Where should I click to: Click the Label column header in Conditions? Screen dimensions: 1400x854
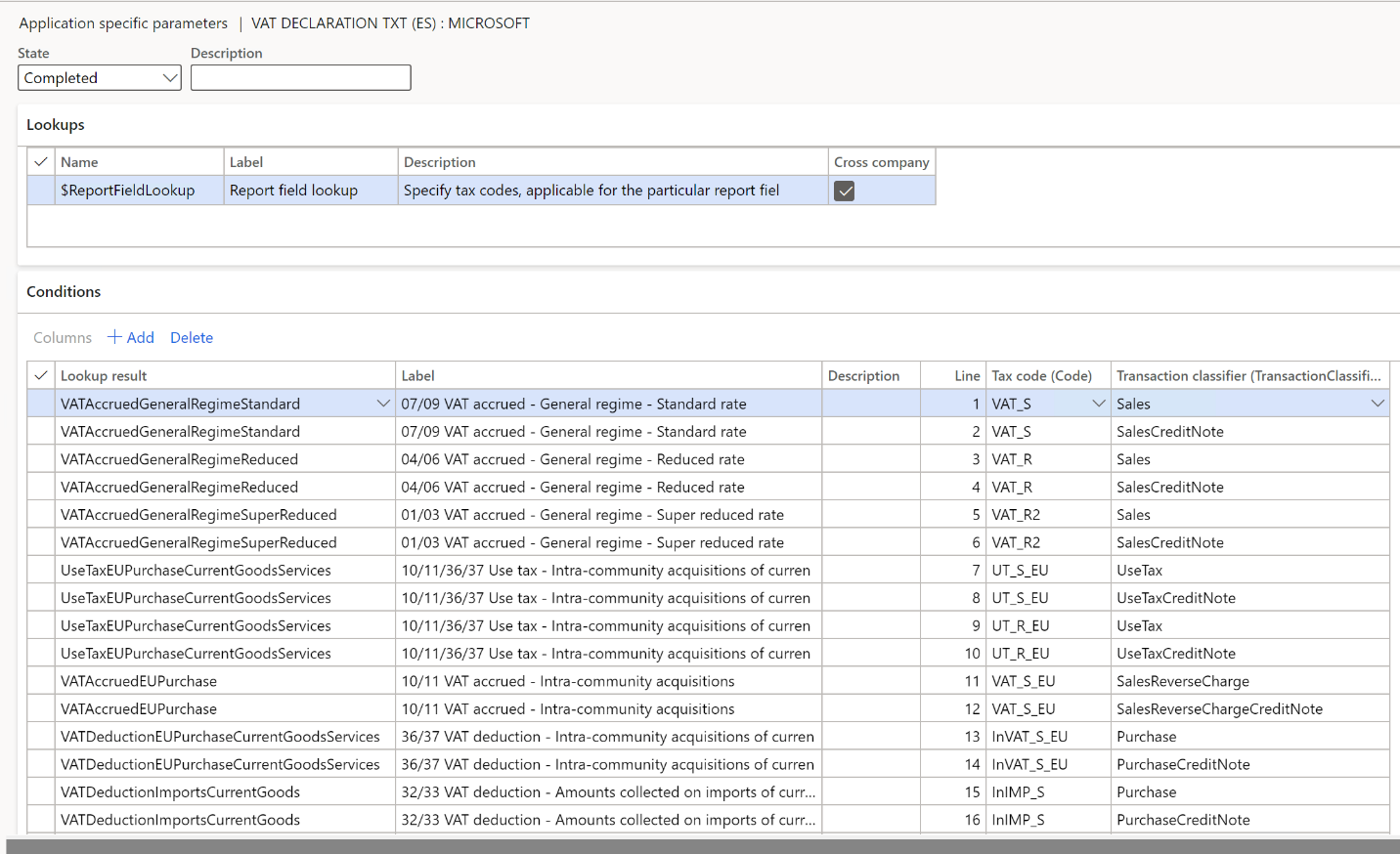pyautogui.click(x=417, y=374)
